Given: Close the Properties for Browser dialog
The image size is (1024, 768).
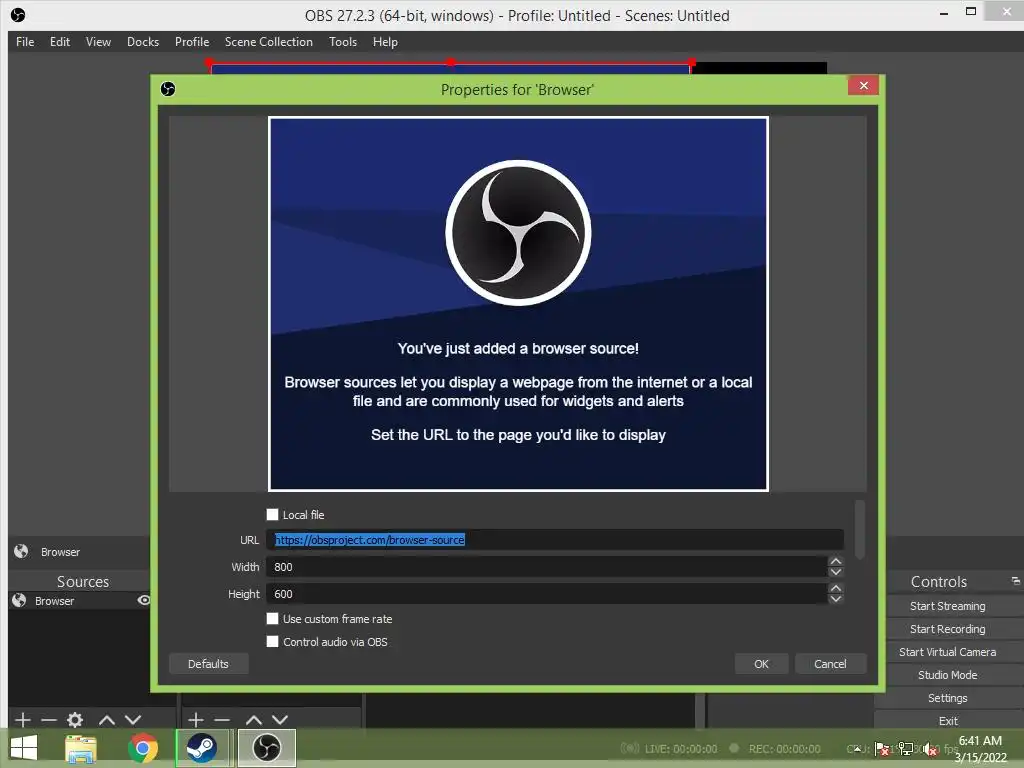Looking at the screenshot, I should click(x=863, y=86).
